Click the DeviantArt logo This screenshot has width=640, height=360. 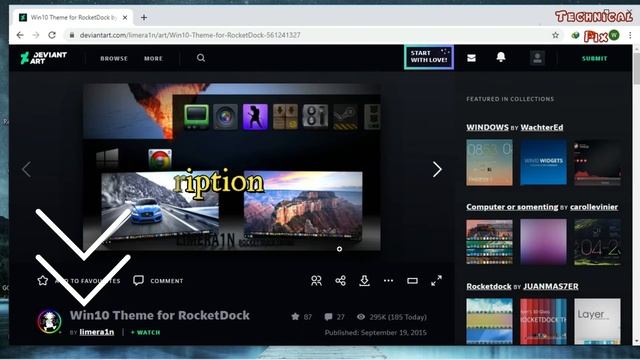(43, 58)
